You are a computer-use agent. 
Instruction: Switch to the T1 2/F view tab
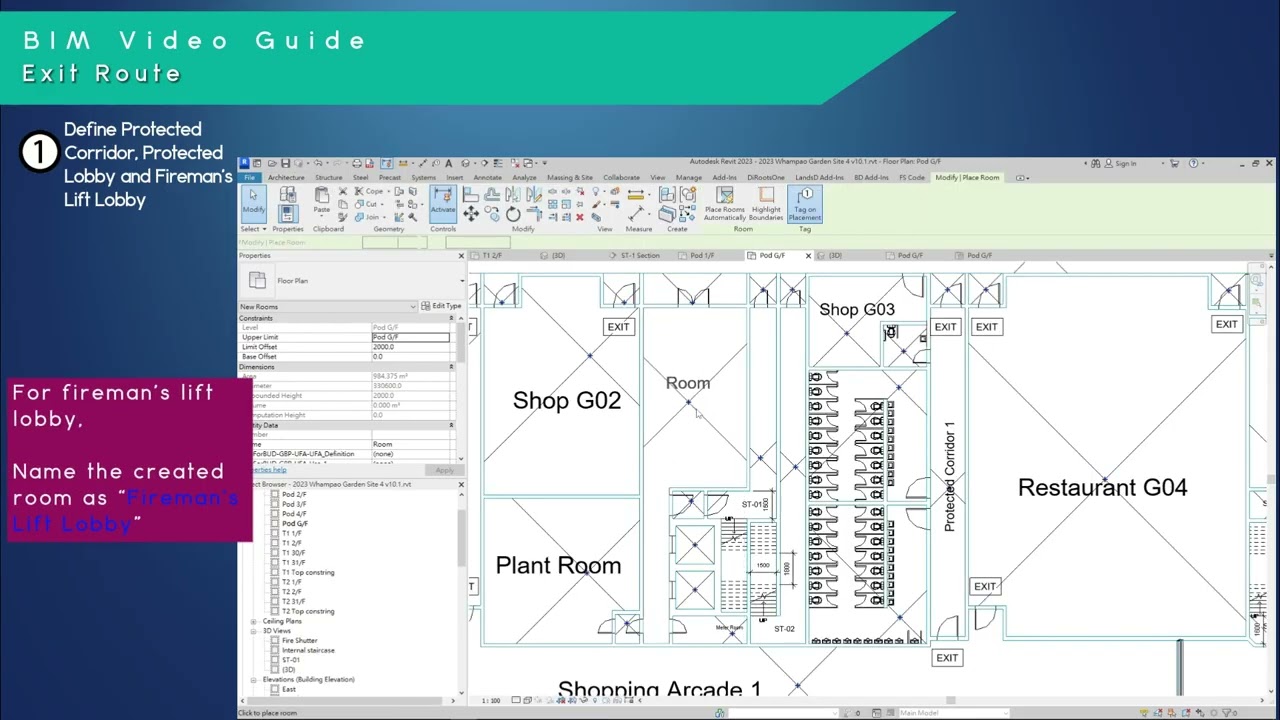pyautogui.click(x=491, y=255)
